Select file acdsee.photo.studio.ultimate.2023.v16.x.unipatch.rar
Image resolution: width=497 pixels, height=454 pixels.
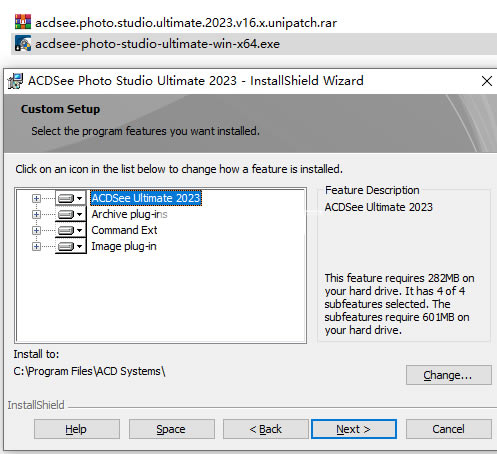186,23
